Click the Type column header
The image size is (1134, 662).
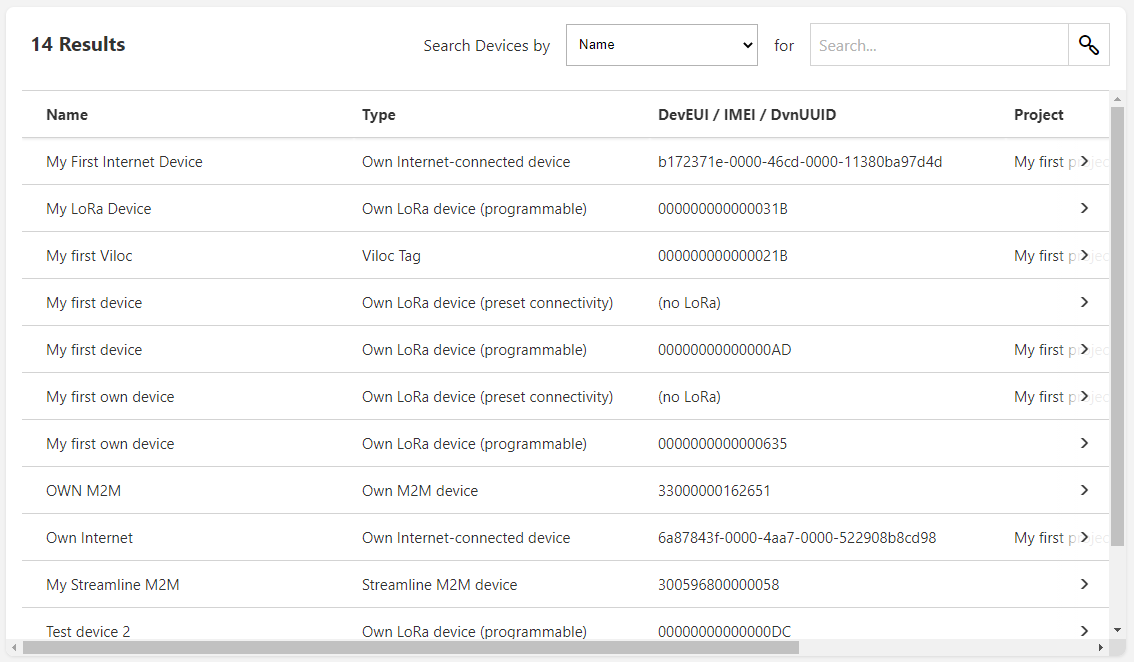(379, 114)
